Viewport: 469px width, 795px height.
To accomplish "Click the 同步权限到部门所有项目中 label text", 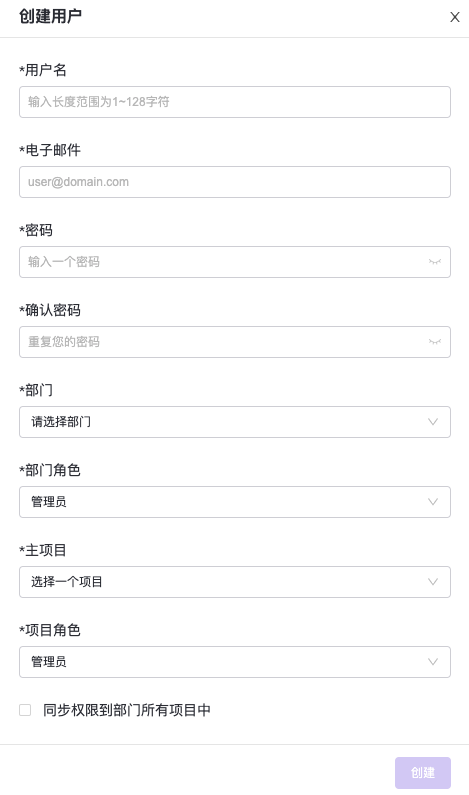I will [127, 710].
